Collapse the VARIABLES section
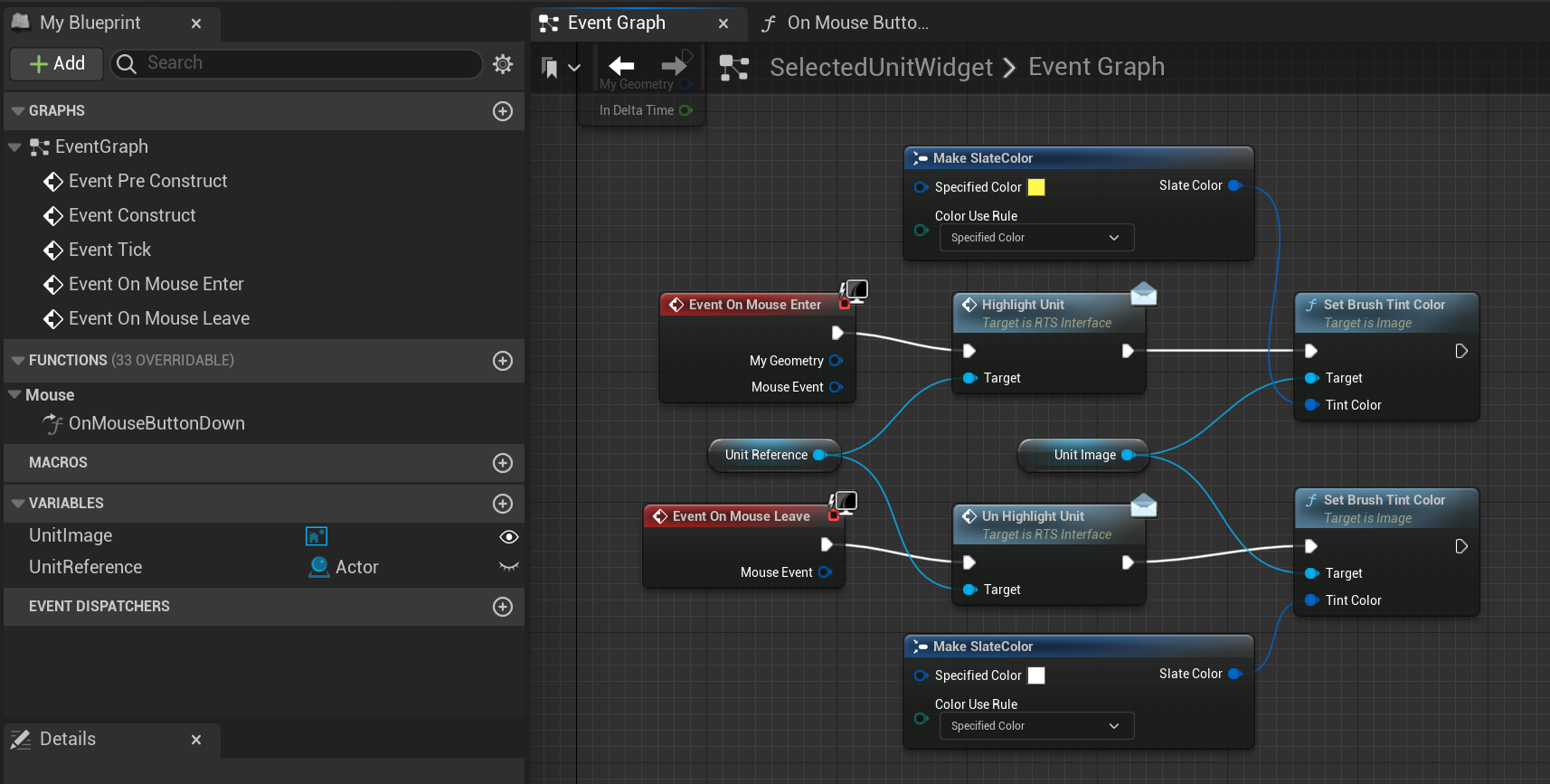Image resolution: width=1550 pixels, height=784 pixels. [17, 504]
